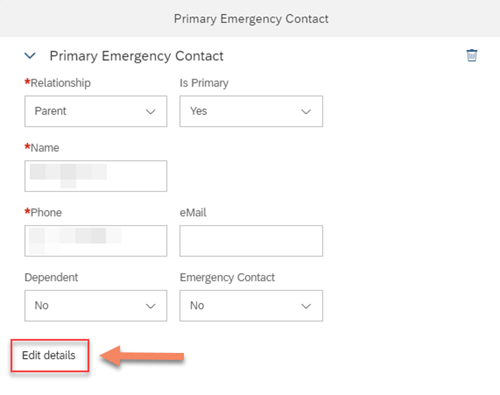Collapse the Primary Emergency Contact section chevron
Viewport: 500px width, 395px height.
tap(30, 56)
